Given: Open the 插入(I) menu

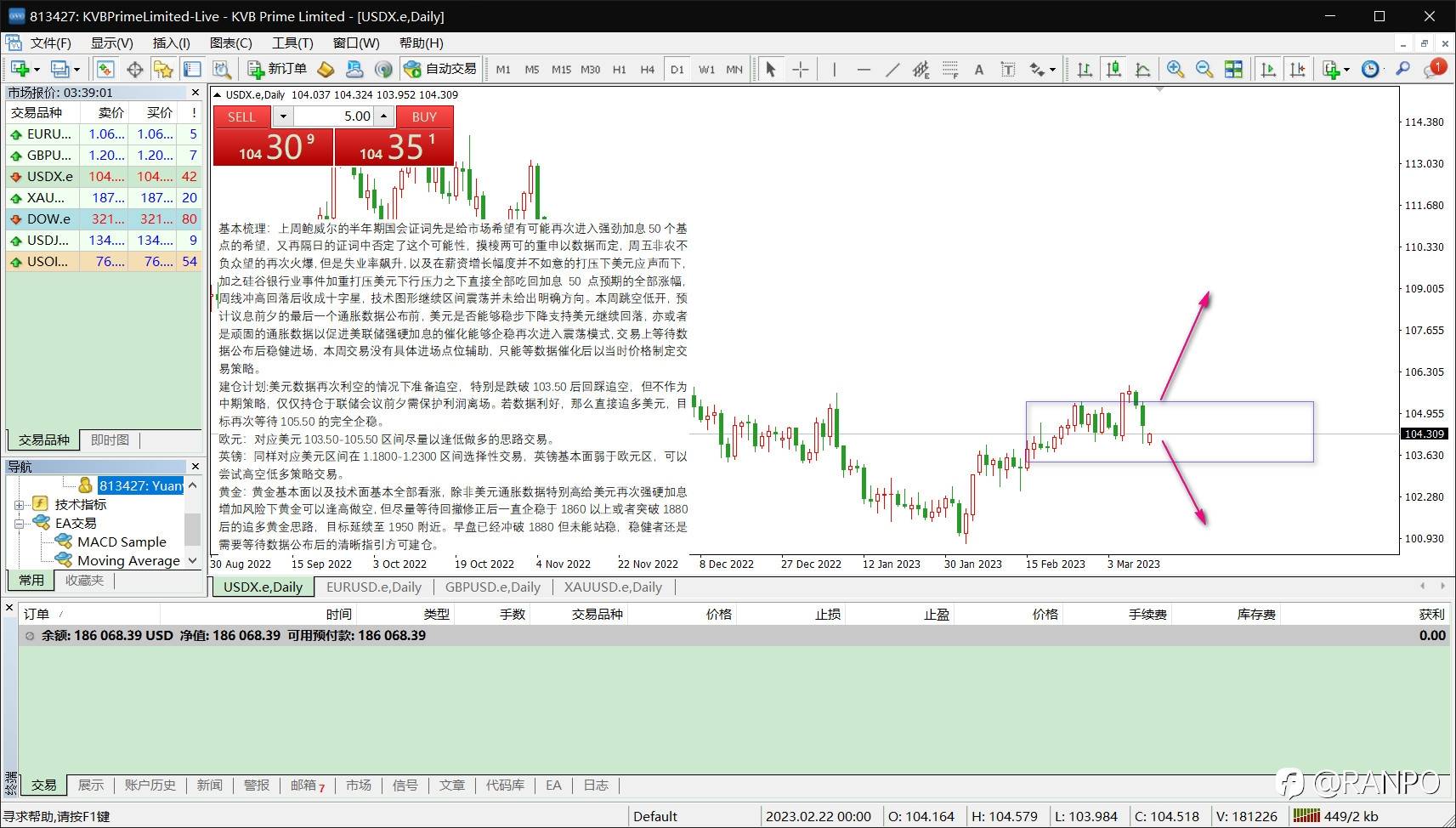Looking at the screenshot, I should 171,43.
